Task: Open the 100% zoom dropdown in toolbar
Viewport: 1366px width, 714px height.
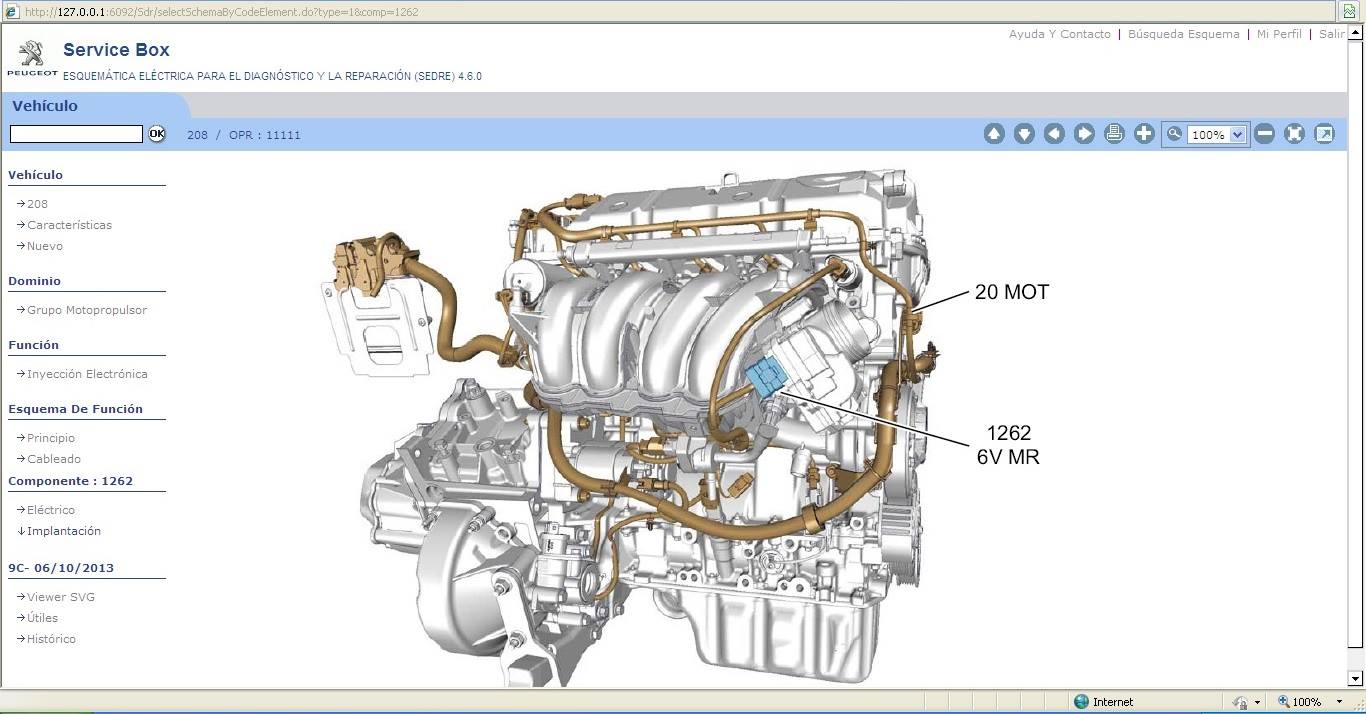Action: (x=1238, y=135)
